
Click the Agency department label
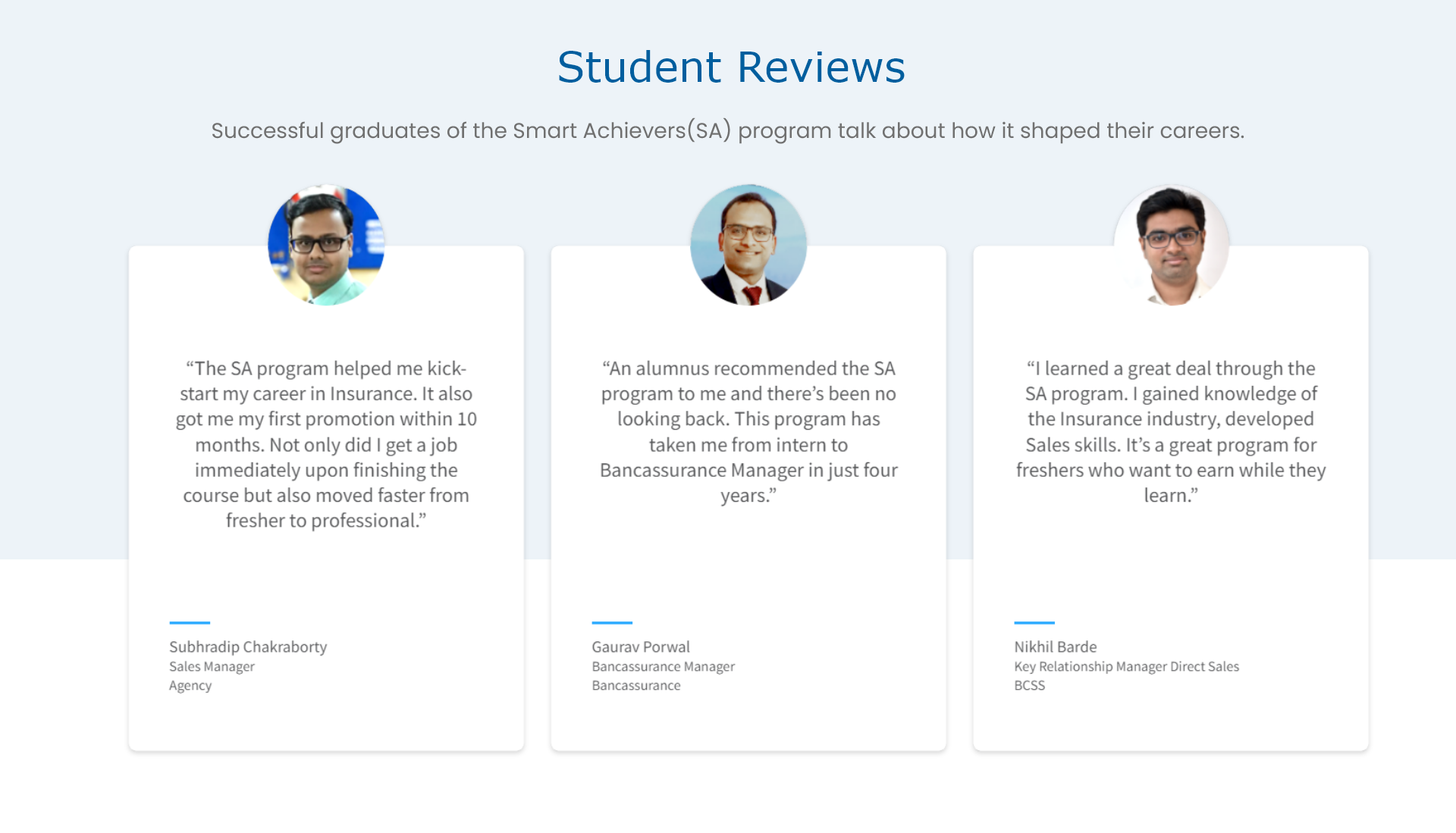pos(190,685)
